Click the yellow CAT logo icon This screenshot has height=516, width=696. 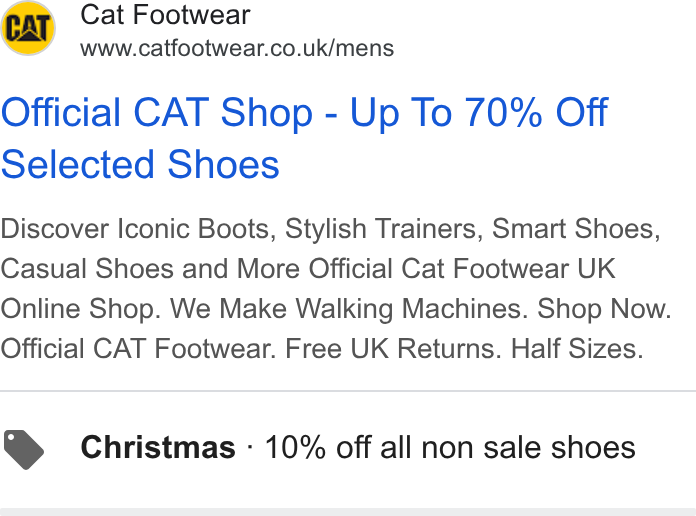(28, 28)
